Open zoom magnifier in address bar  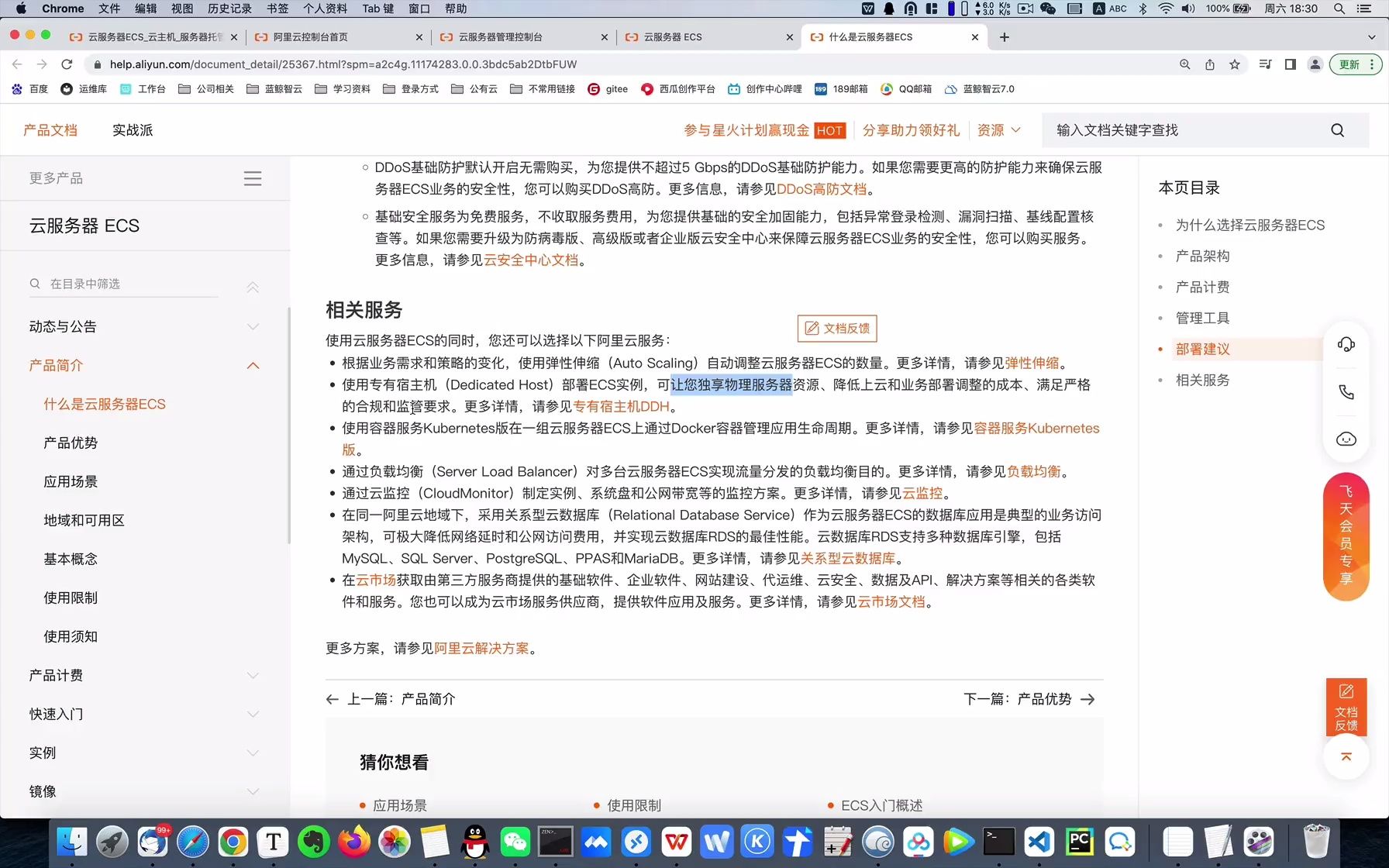click(x=1185, y=64)
